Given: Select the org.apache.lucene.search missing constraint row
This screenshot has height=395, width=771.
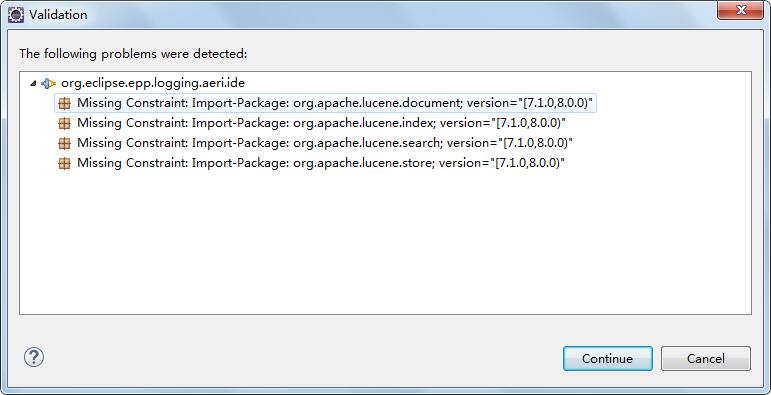Looking at the screenshot, I should tap(315, 143).
